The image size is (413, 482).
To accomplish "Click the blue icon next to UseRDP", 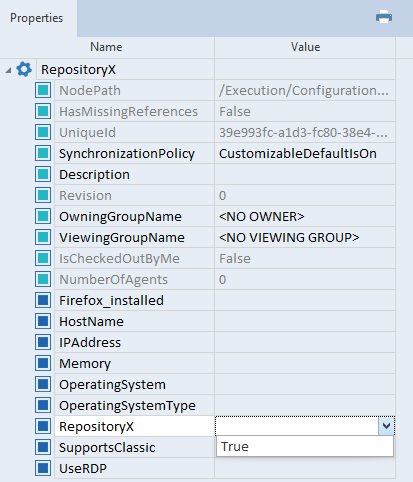I will coord(43,468).
